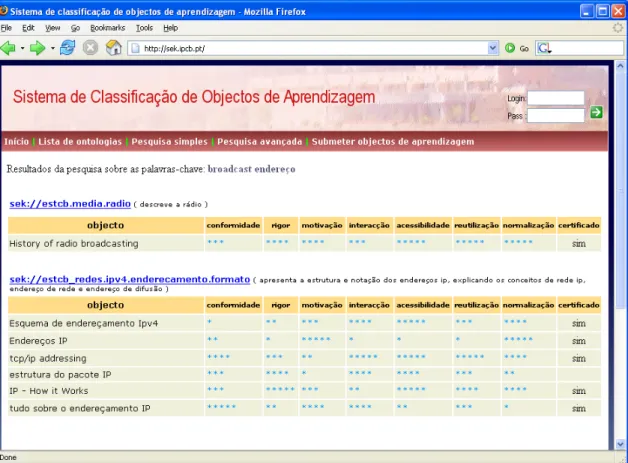Open the Forward history dropdown arrow
The height and width of the screenshot is (463, 628).
(52, 48)
